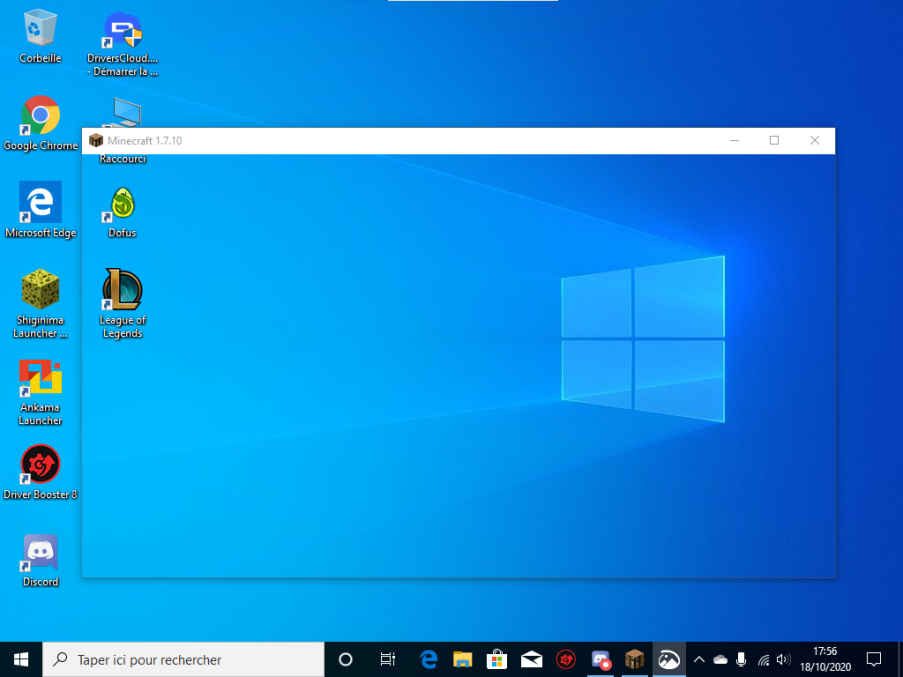This screenshot has height=677, width=903.
Task: Close the Minecraft 1.7.10 window
Action: (814, 140)
